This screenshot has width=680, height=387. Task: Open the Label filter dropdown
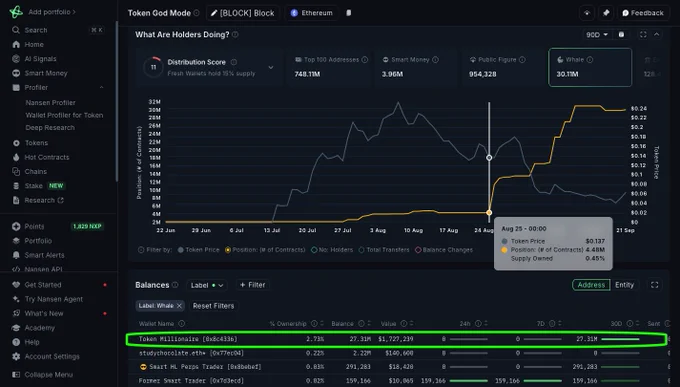click(207, 285)
